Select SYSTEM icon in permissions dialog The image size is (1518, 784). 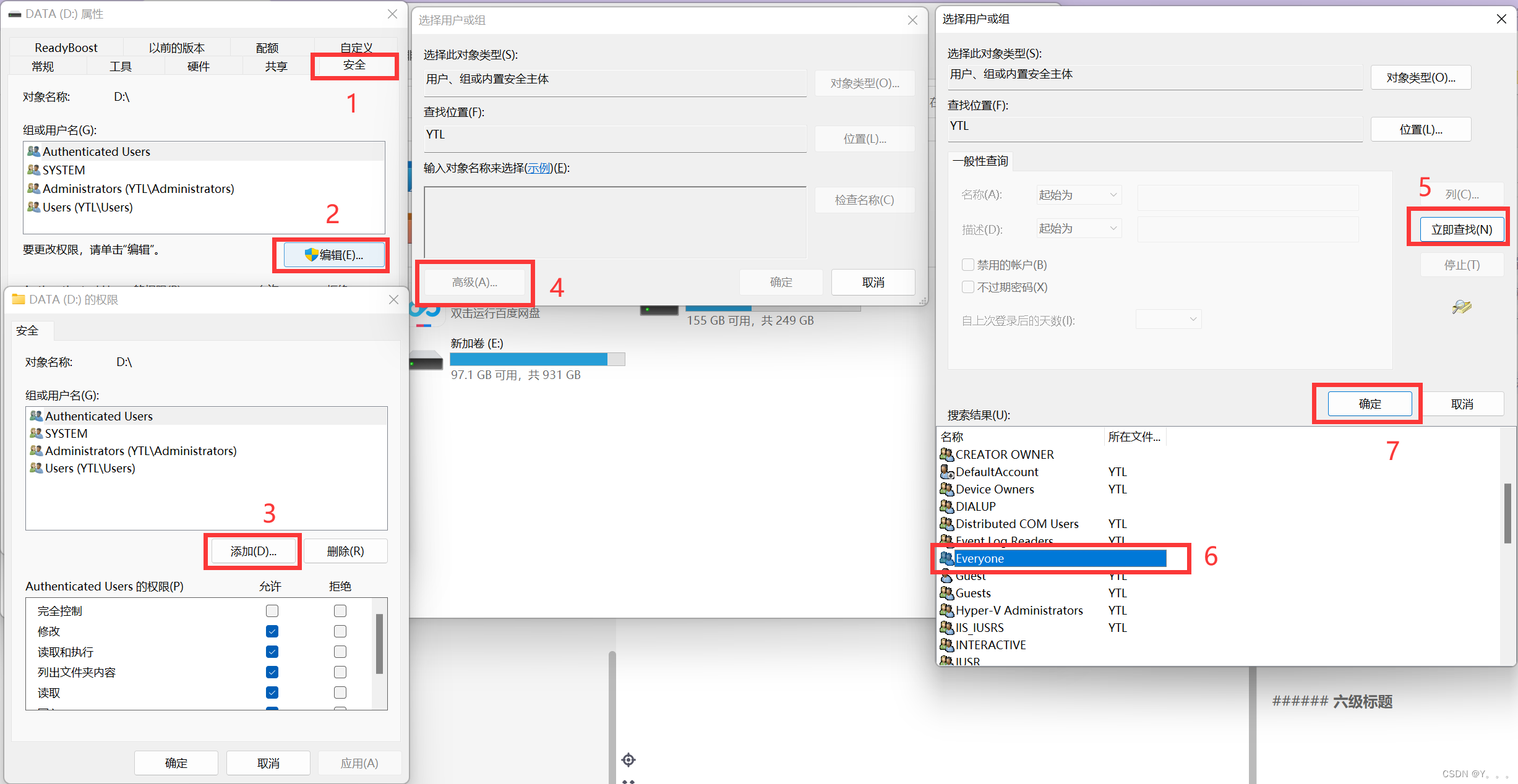click(36, 433)
